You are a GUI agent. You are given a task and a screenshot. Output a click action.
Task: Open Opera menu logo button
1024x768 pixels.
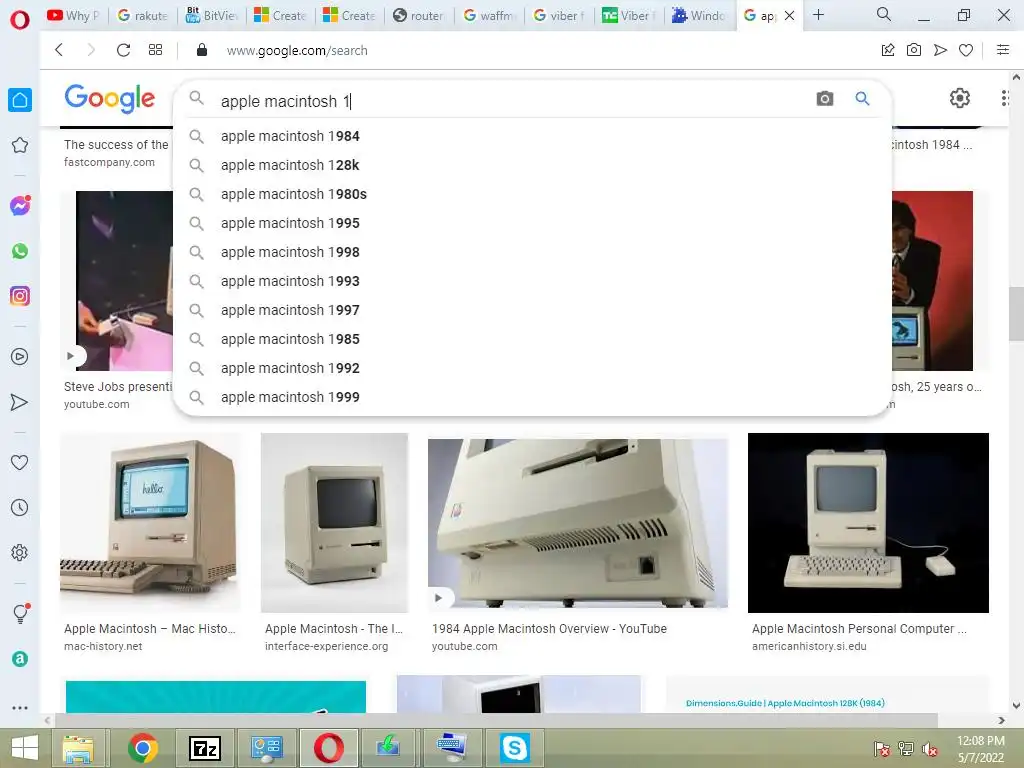(20, 20)
